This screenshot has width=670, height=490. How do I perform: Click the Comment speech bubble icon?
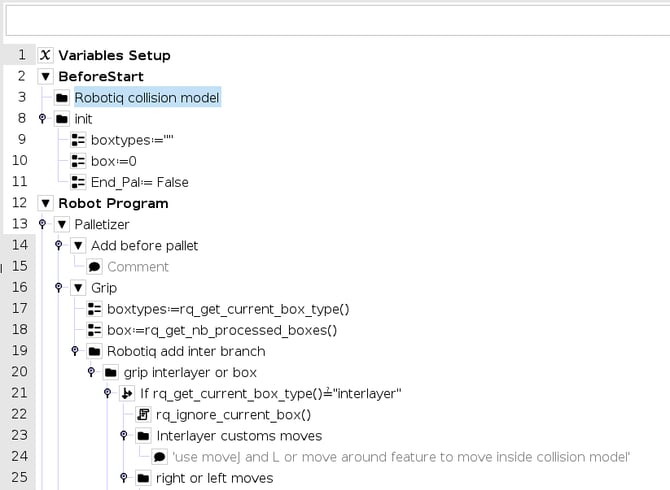tap(94, 267)
